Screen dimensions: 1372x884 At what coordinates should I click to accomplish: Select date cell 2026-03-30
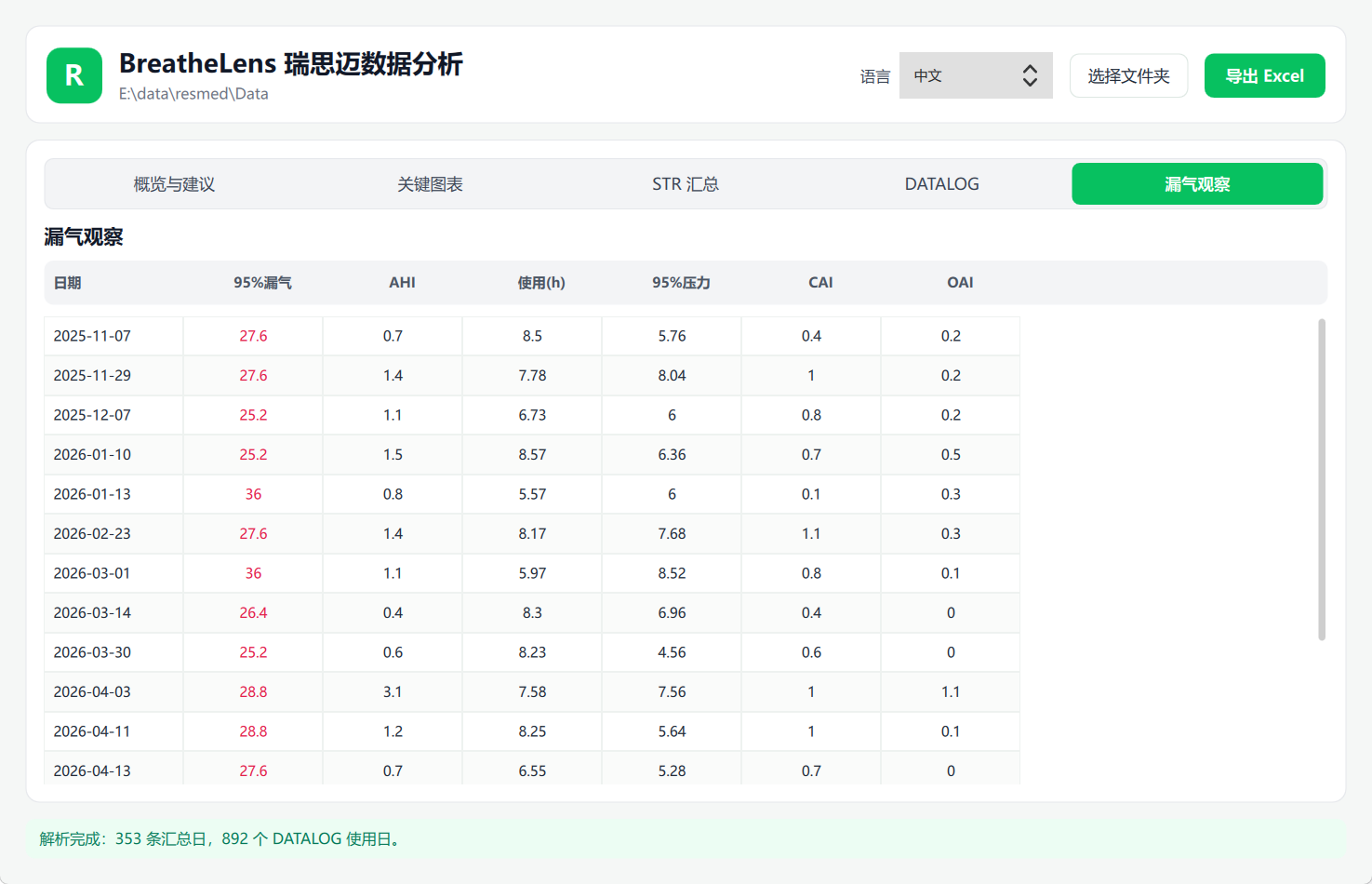[113, 652]
